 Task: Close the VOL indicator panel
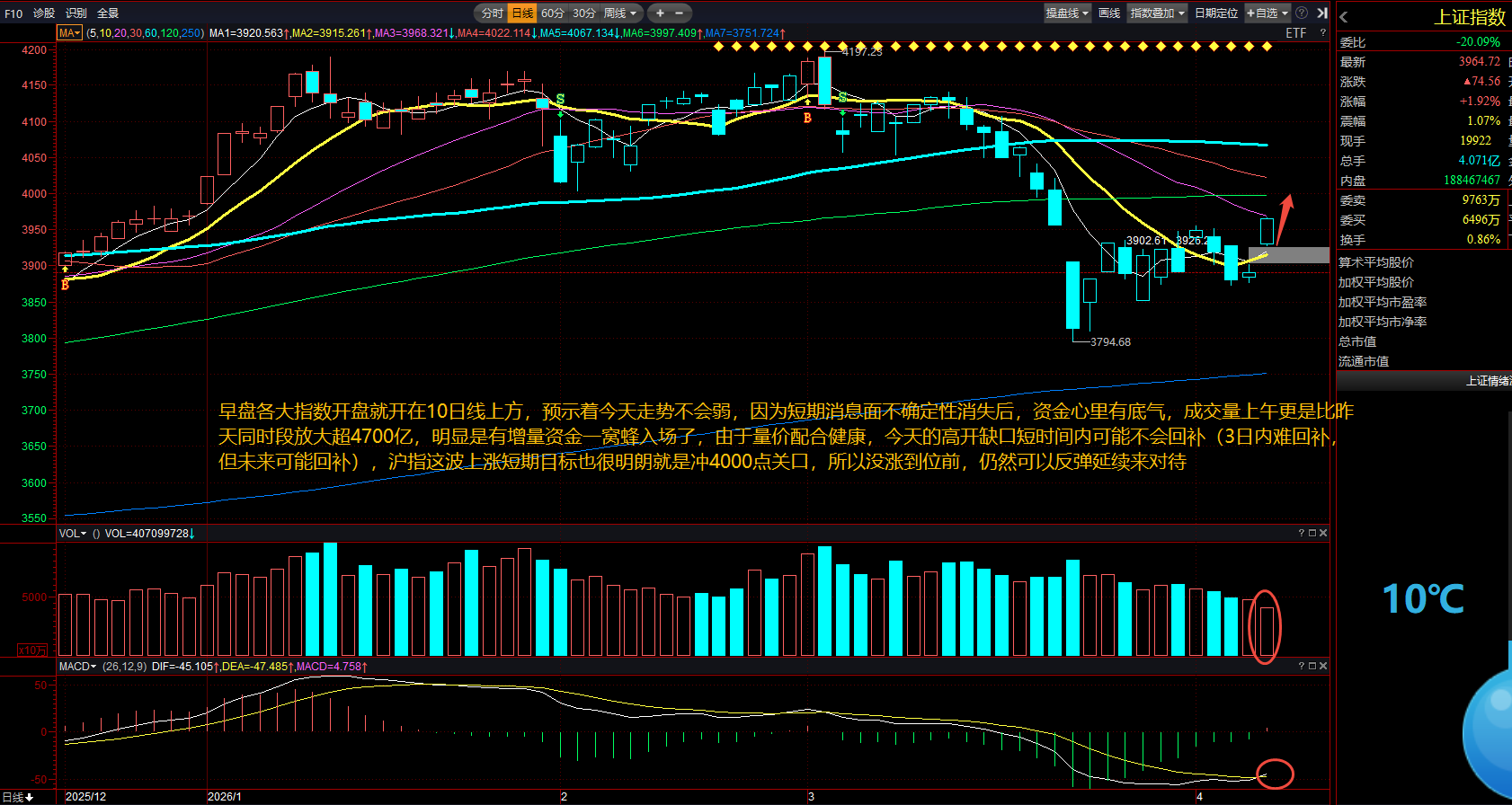[1323, 533]
